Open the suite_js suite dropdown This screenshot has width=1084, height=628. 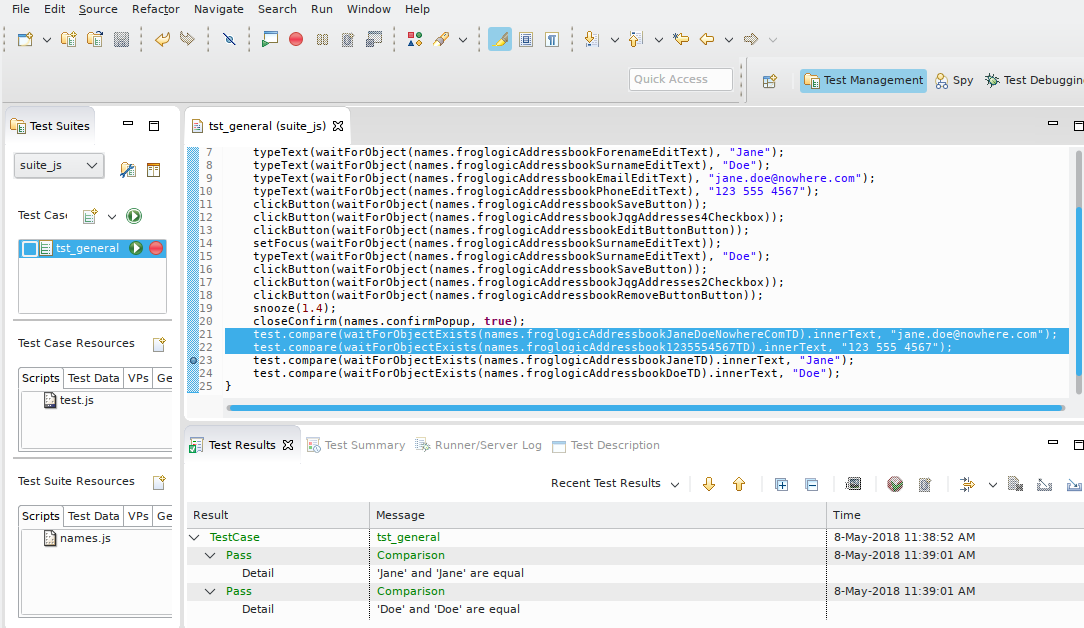(x=59, y=165)
